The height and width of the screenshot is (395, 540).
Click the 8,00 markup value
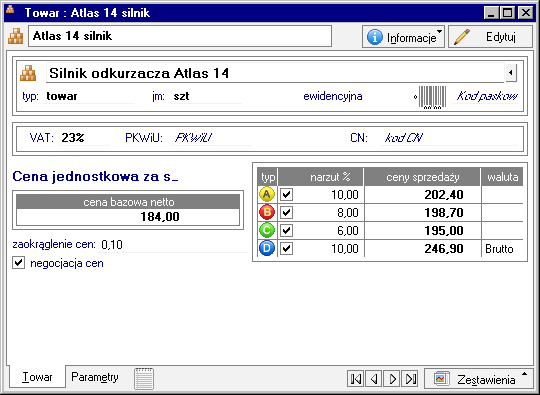point(348,212)
